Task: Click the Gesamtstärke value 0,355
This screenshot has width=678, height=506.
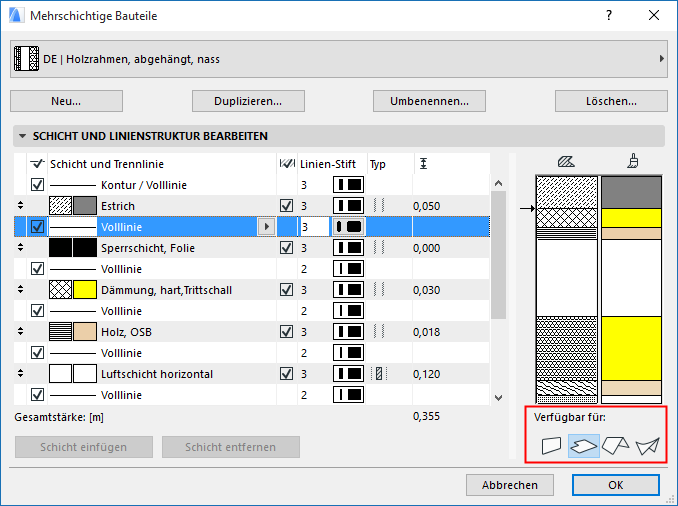Action: 426,416
